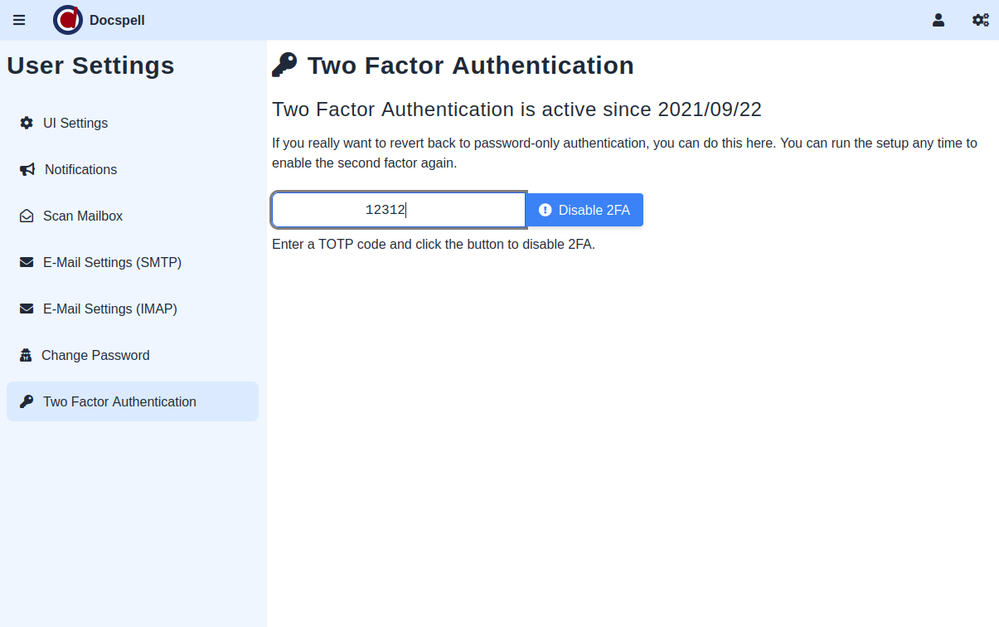Click the open-envelope icon for Scan Mailbox
Viewport: 999px width, 627px height.
click(27, 216)
